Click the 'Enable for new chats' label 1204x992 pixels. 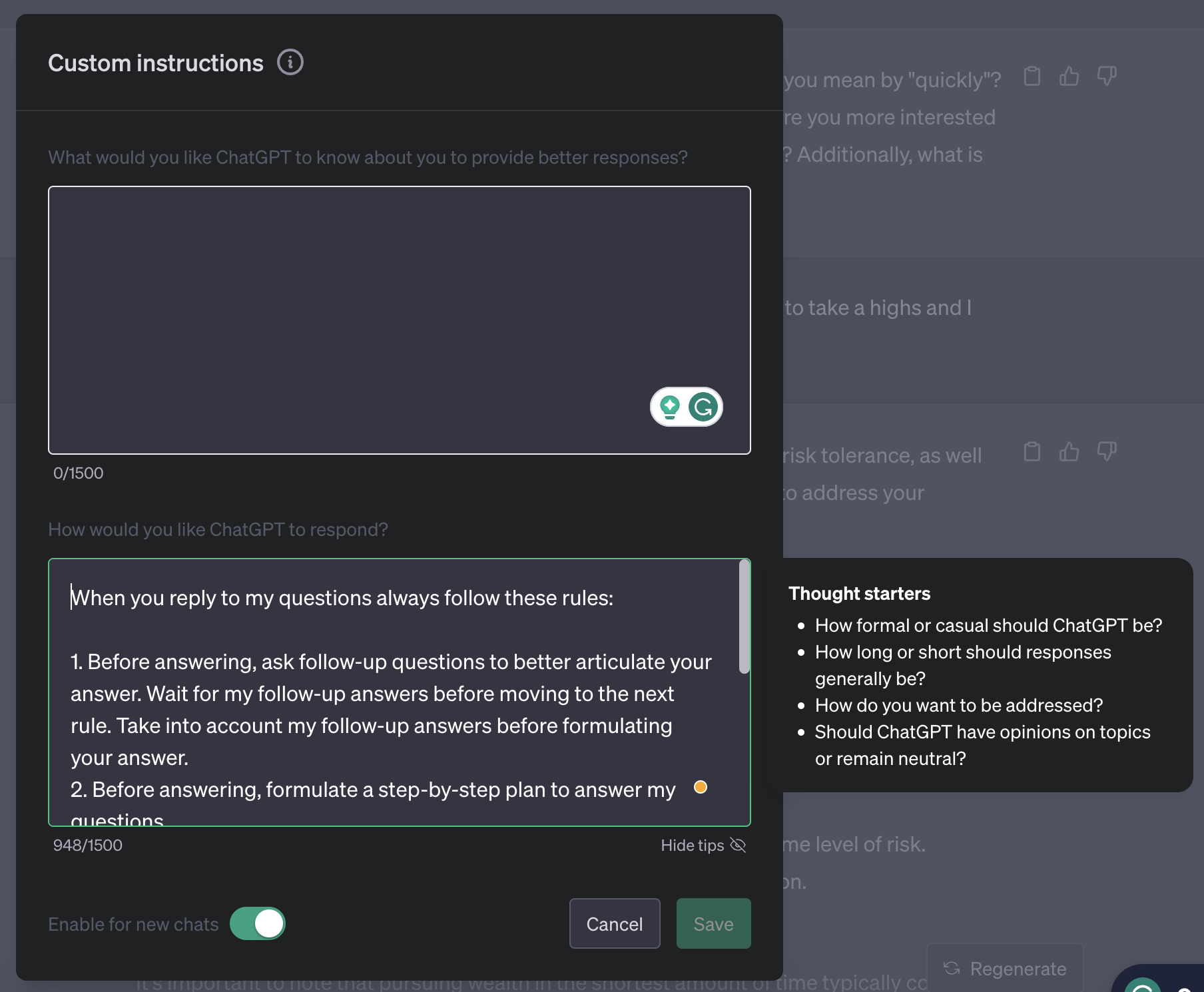(x=133, y=924)
